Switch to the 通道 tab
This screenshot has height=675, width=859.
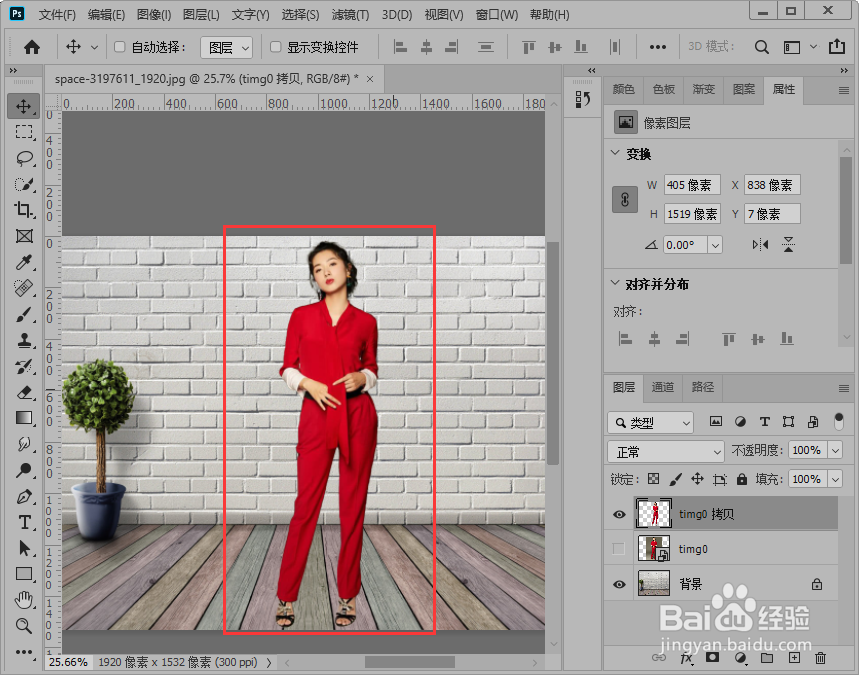click(x=663, y=387)
